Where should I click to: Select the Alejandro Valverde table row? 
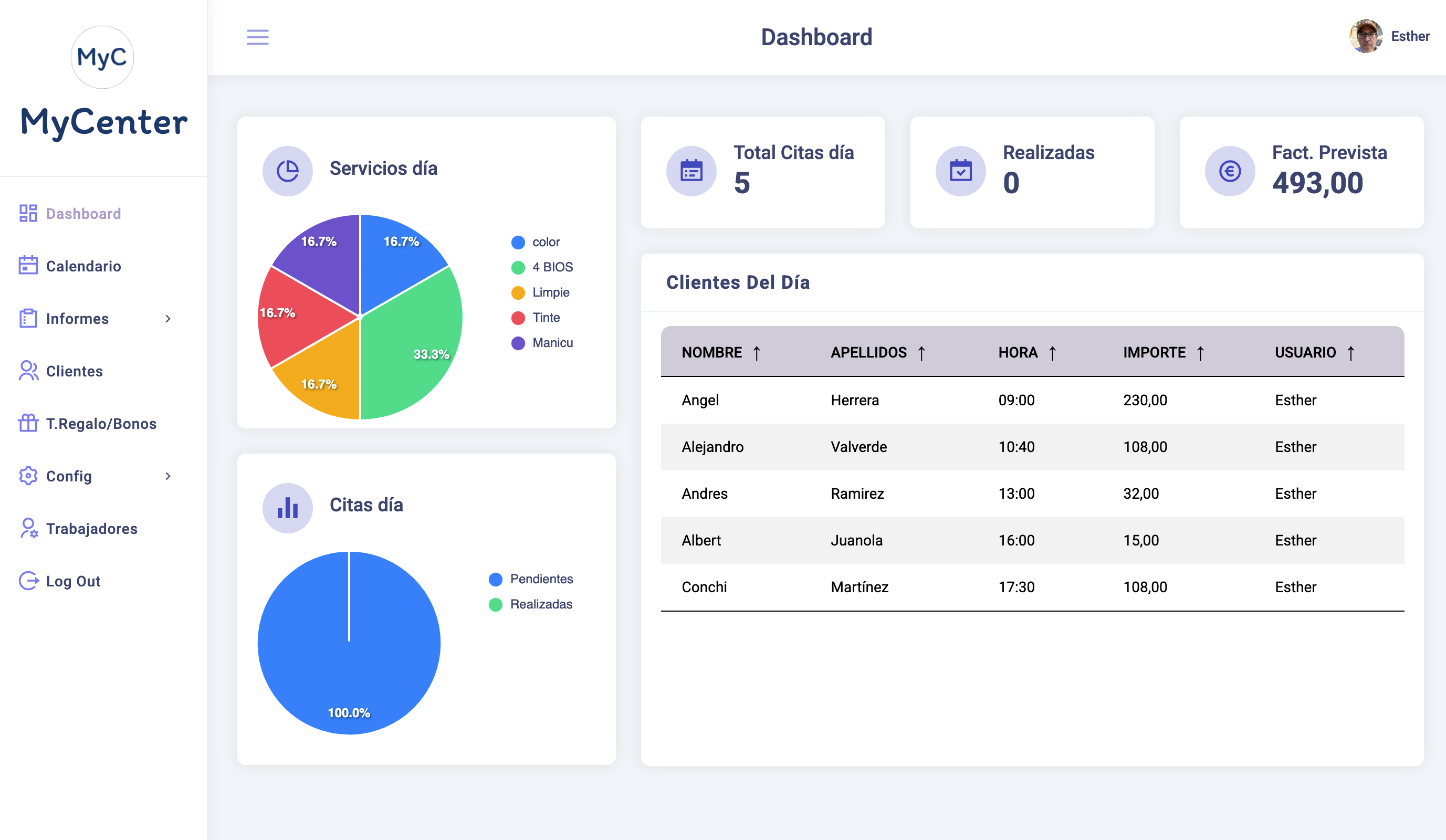coord(1032,447)
